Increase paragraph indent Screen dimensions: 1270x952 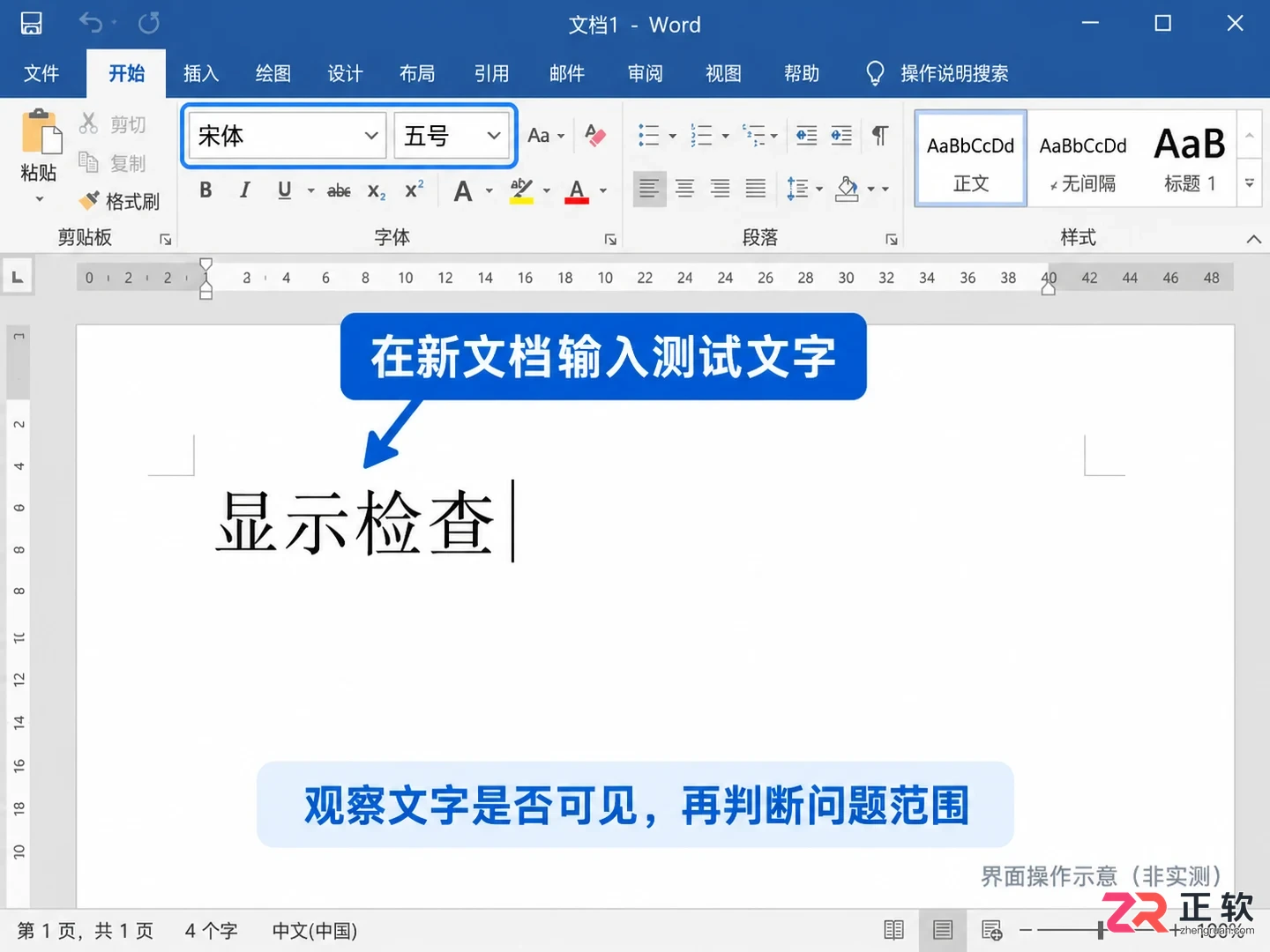(x=841, y=136)
